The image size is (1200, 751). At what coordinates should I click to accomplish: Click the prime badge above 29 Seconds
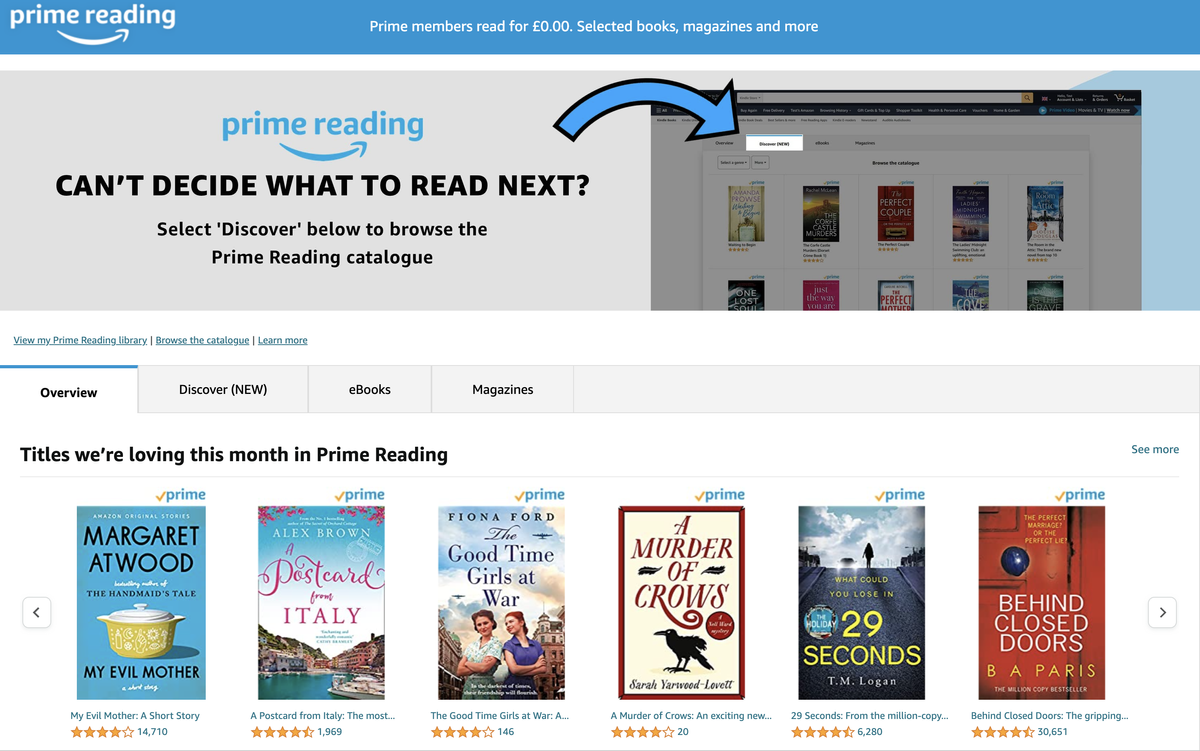point(900,495)
